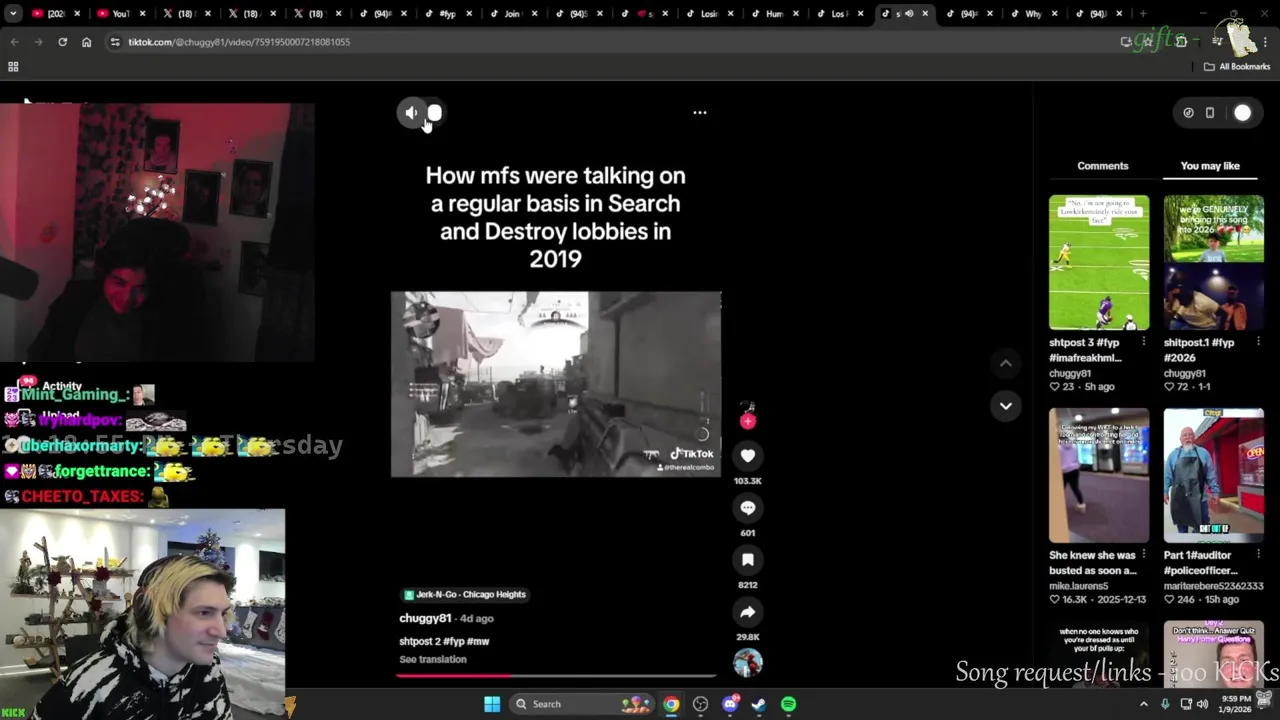Click the browser address bar URL
Screen dimensions: 1280x720
coord(239,42)
